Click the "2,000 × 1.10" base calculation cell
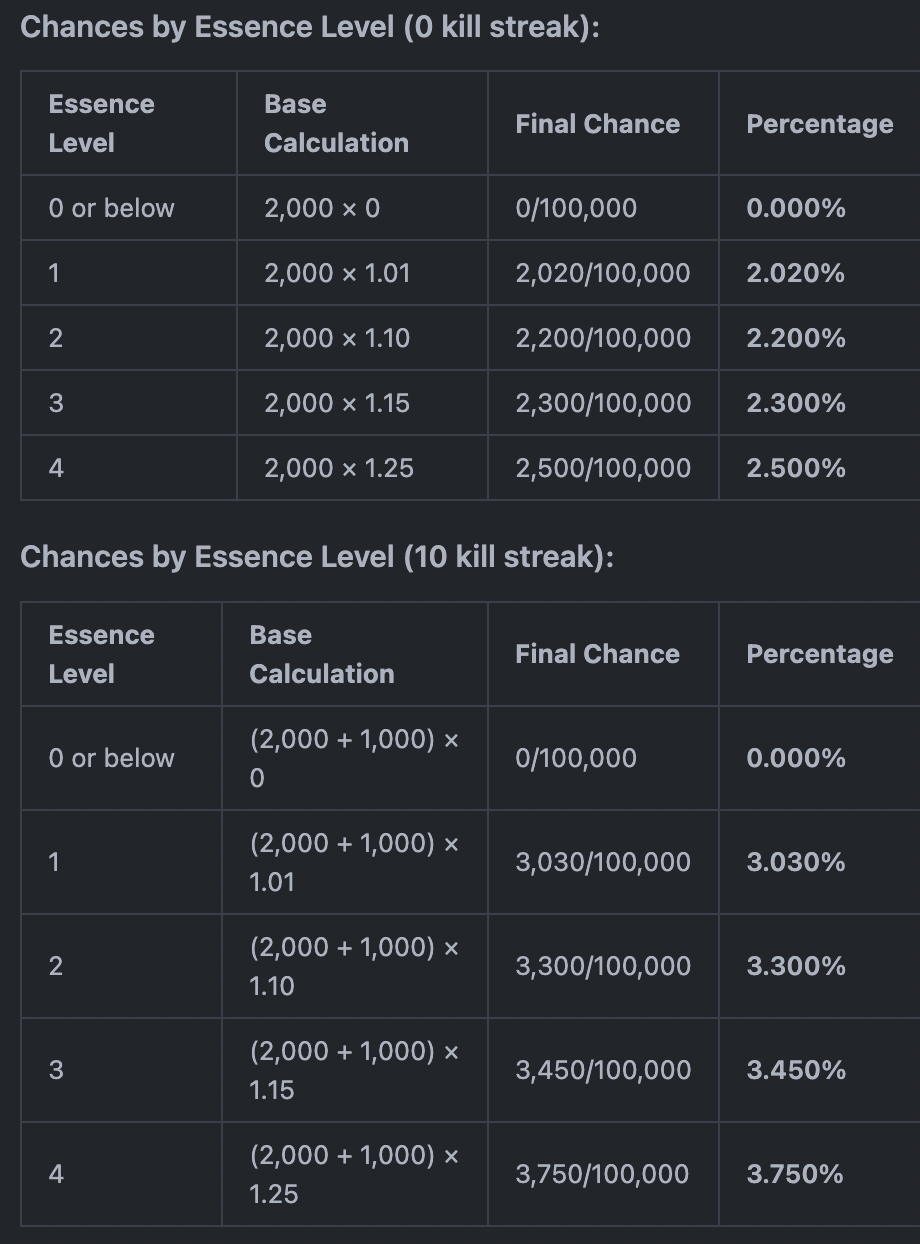Viewport: 920px width, 1244px height. pyautogui.click(x=337, y=338)
